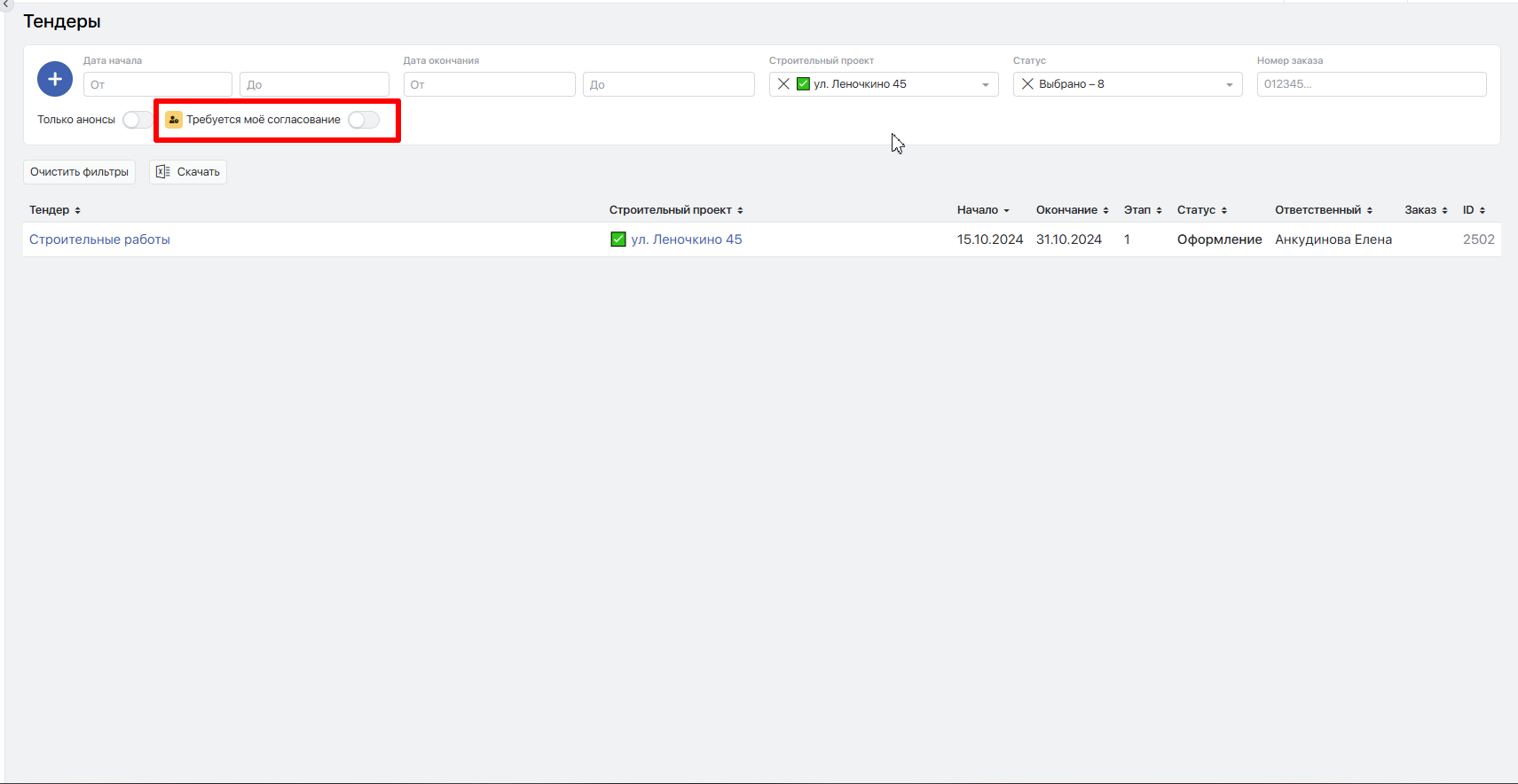Open the Статус dropdown arrow

(x=1229, y=85)
